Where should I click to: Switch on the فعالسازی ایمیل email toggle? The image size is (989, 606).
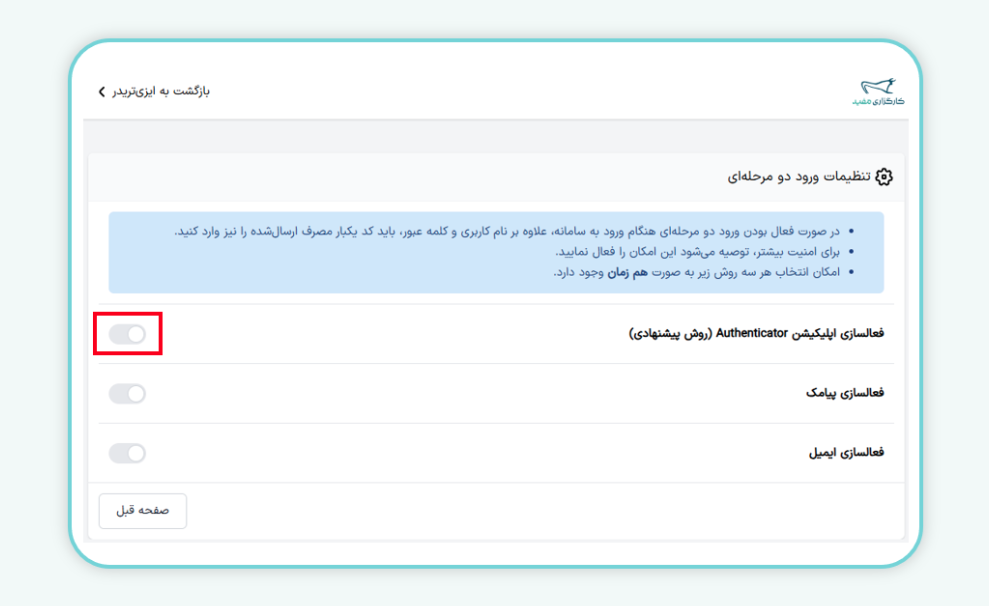click(x=128, y=453)
